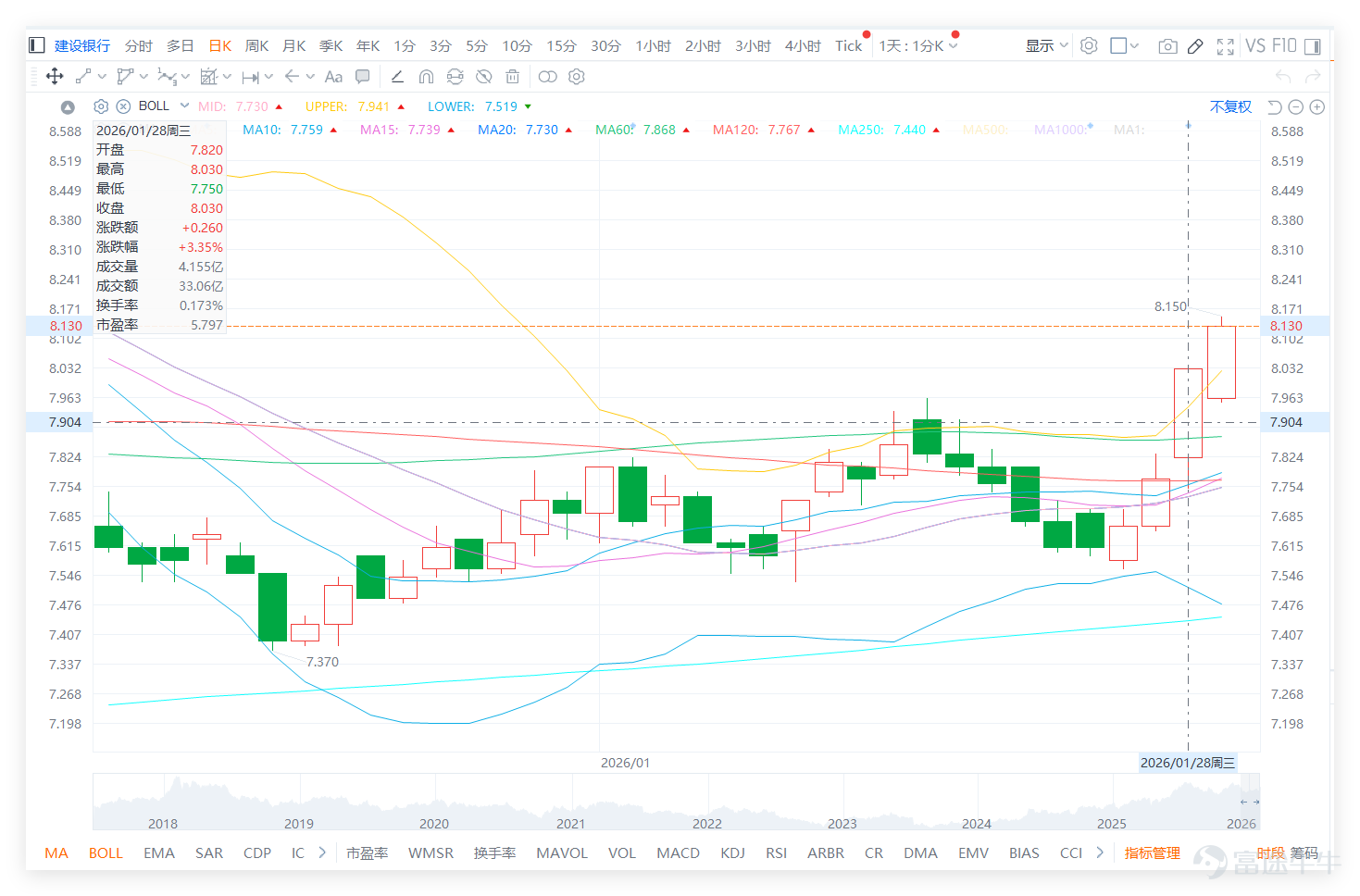Click the 2026 range handle in navigator

click(x=1249, y=802)
